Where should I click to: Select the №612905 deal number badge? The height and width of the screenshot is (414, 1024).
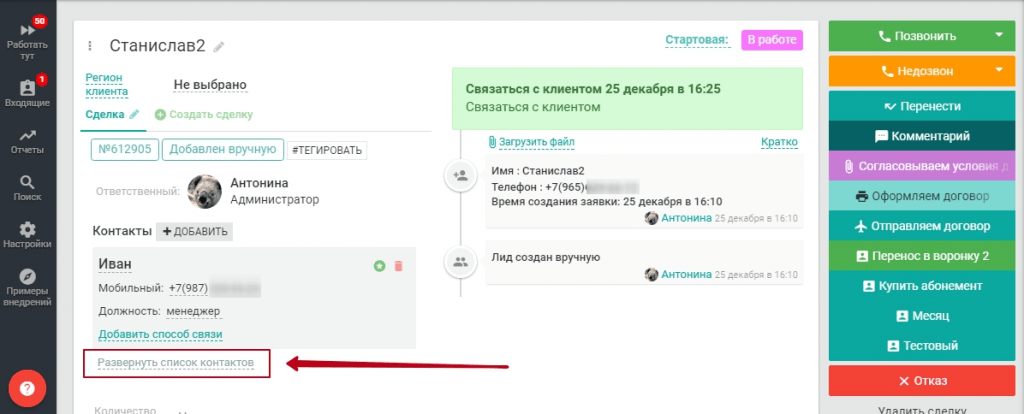click(125, 150)
